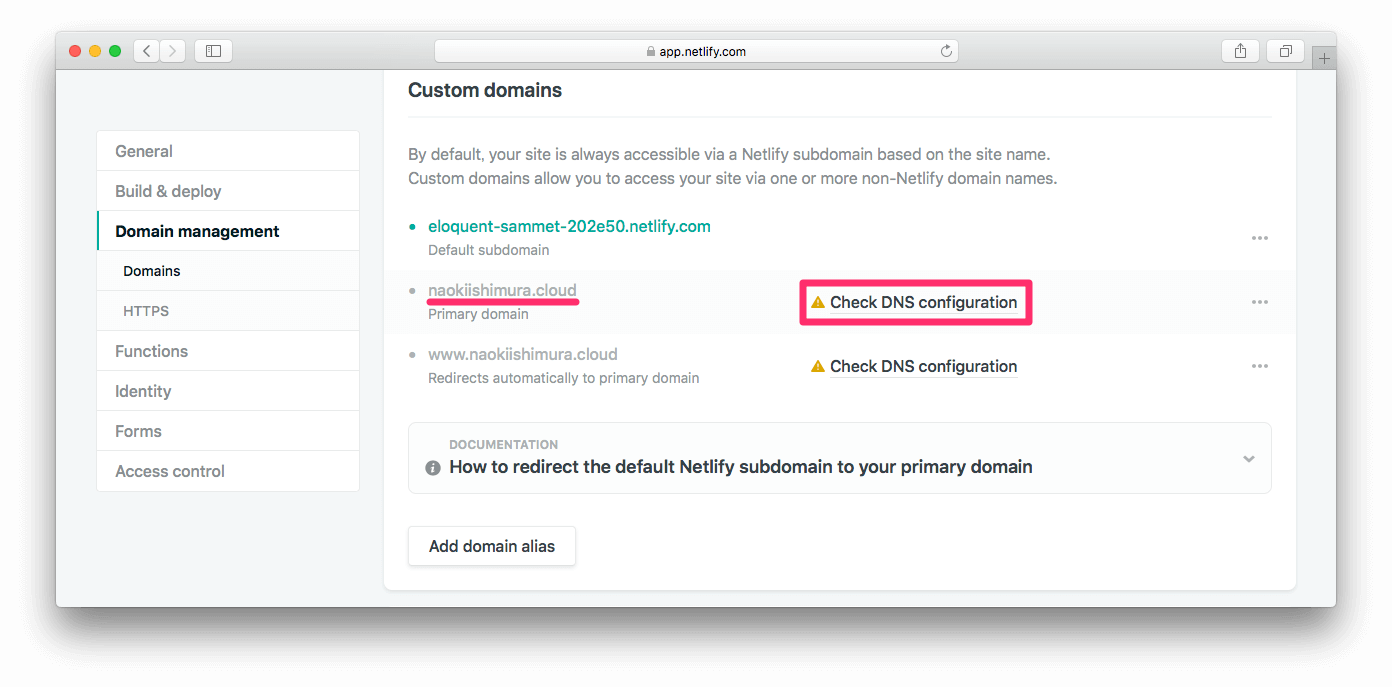Open a new tab with the plus button
Viewport: 1392px width, 687px height.
click(1324, 58)
